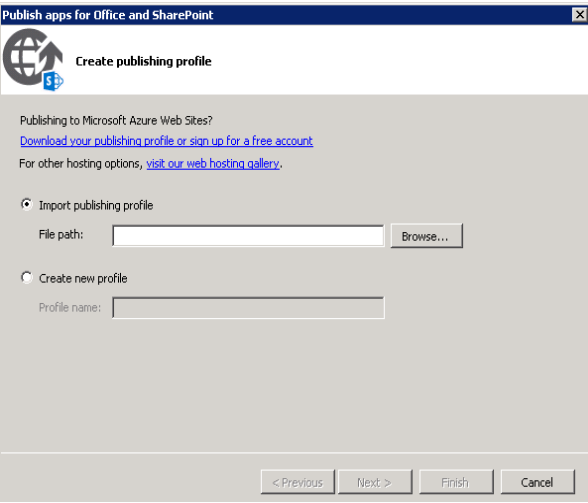Click the disabled Profile name field

[248, 308]
